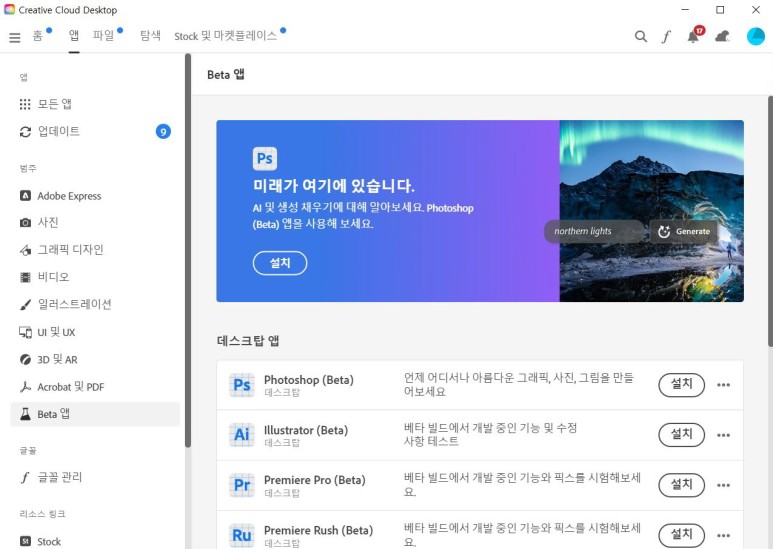Click the search magnifier icon

coord(640,36)
